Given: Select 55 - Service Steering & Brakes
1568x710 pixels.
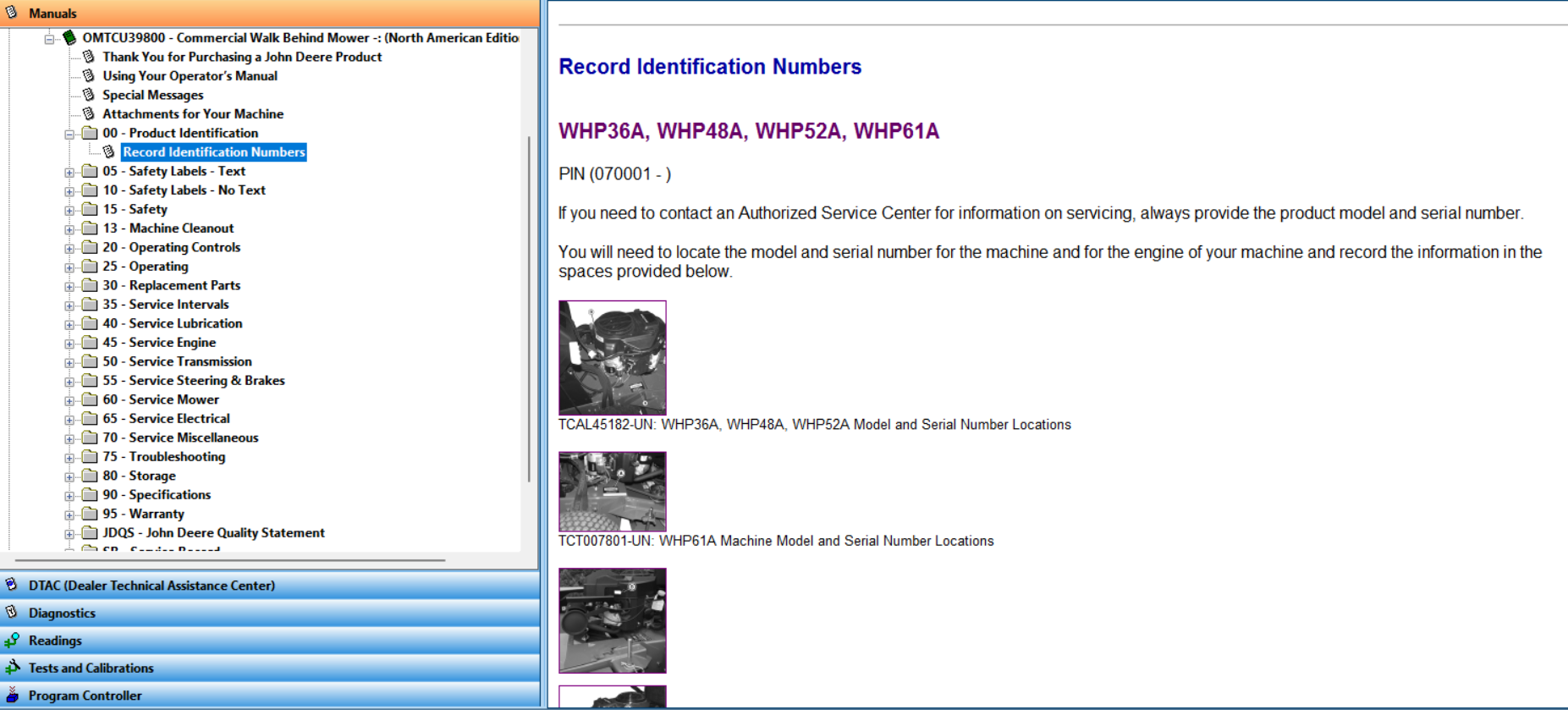Looking at the screenshot, I should coord(194,380).
